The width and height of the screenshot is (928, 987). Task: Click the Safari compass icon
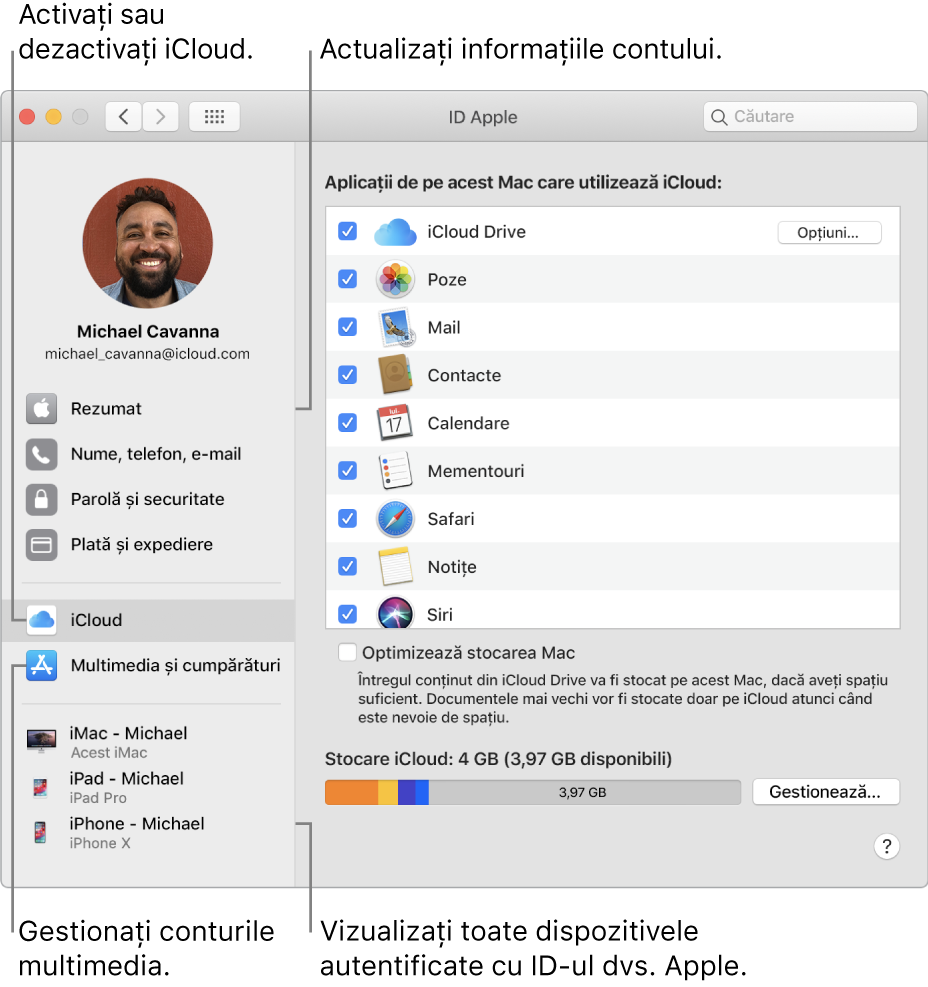(x=395, y=519)
